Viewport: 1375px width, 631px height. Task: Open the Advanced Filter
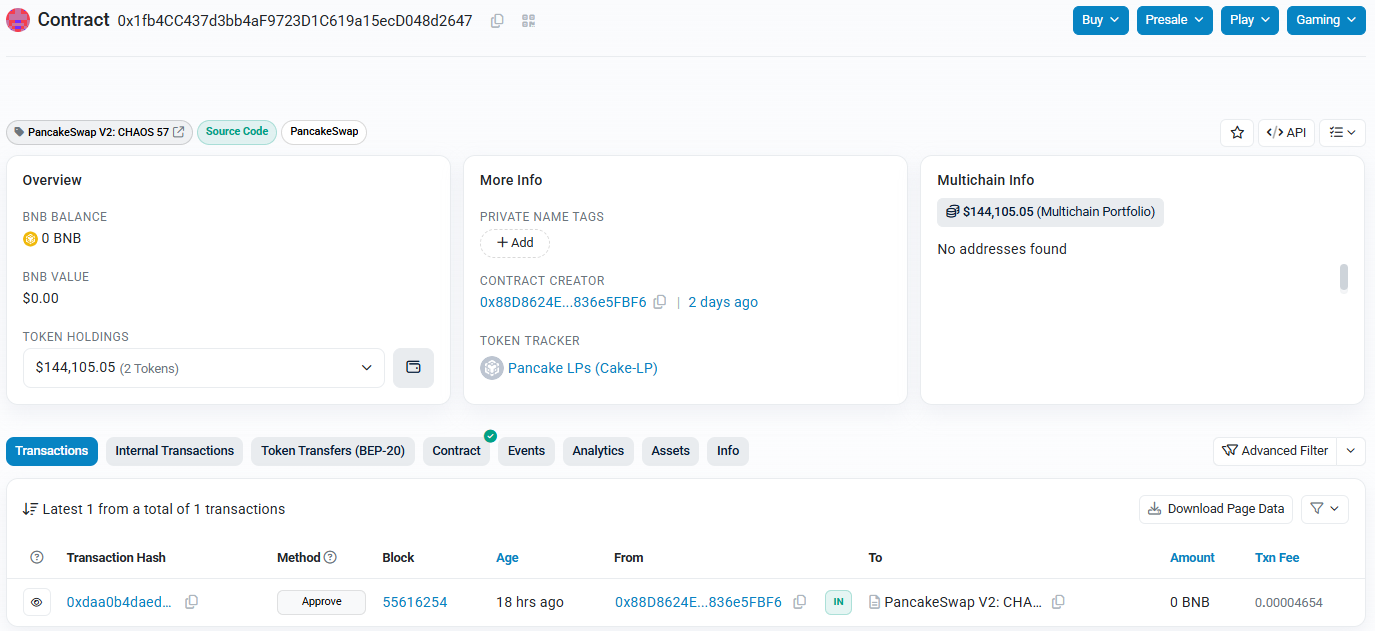point(1275,451)
